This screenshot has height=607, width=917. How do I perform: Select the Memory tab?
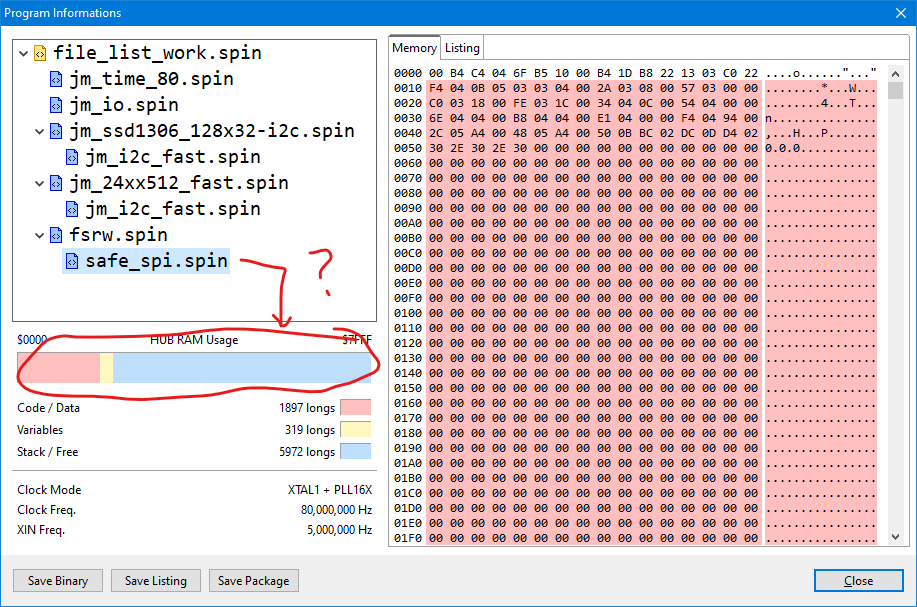click(414, 48)
